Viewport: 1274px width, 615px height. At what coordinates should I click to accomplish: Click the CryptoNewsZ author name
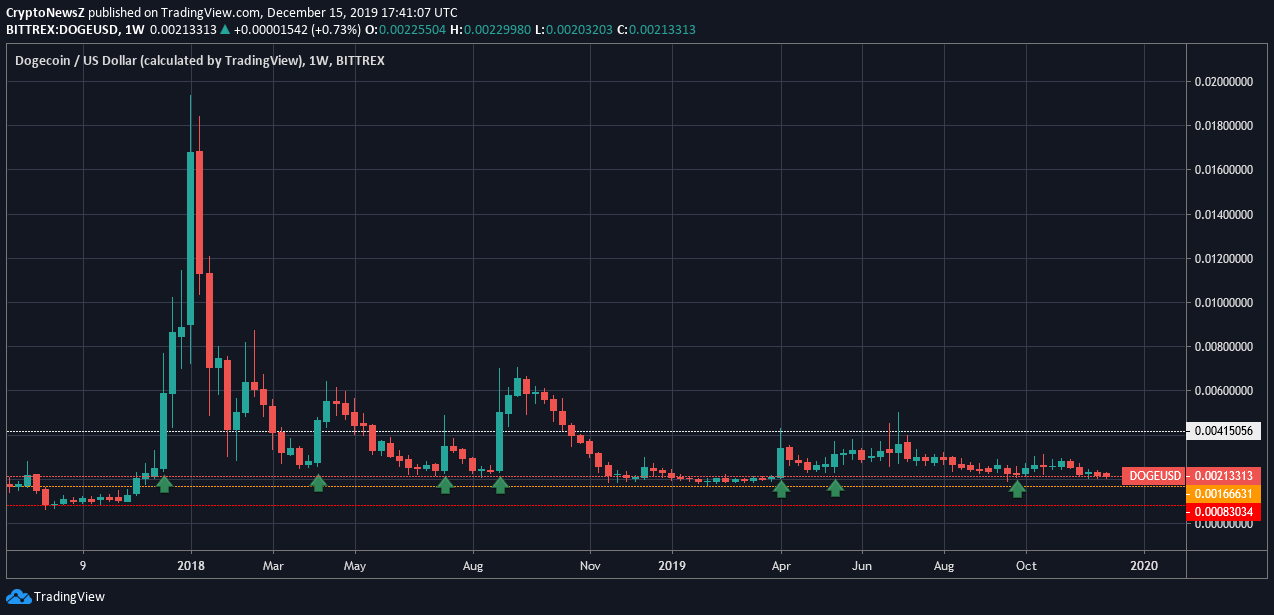[x=45, y=12]
